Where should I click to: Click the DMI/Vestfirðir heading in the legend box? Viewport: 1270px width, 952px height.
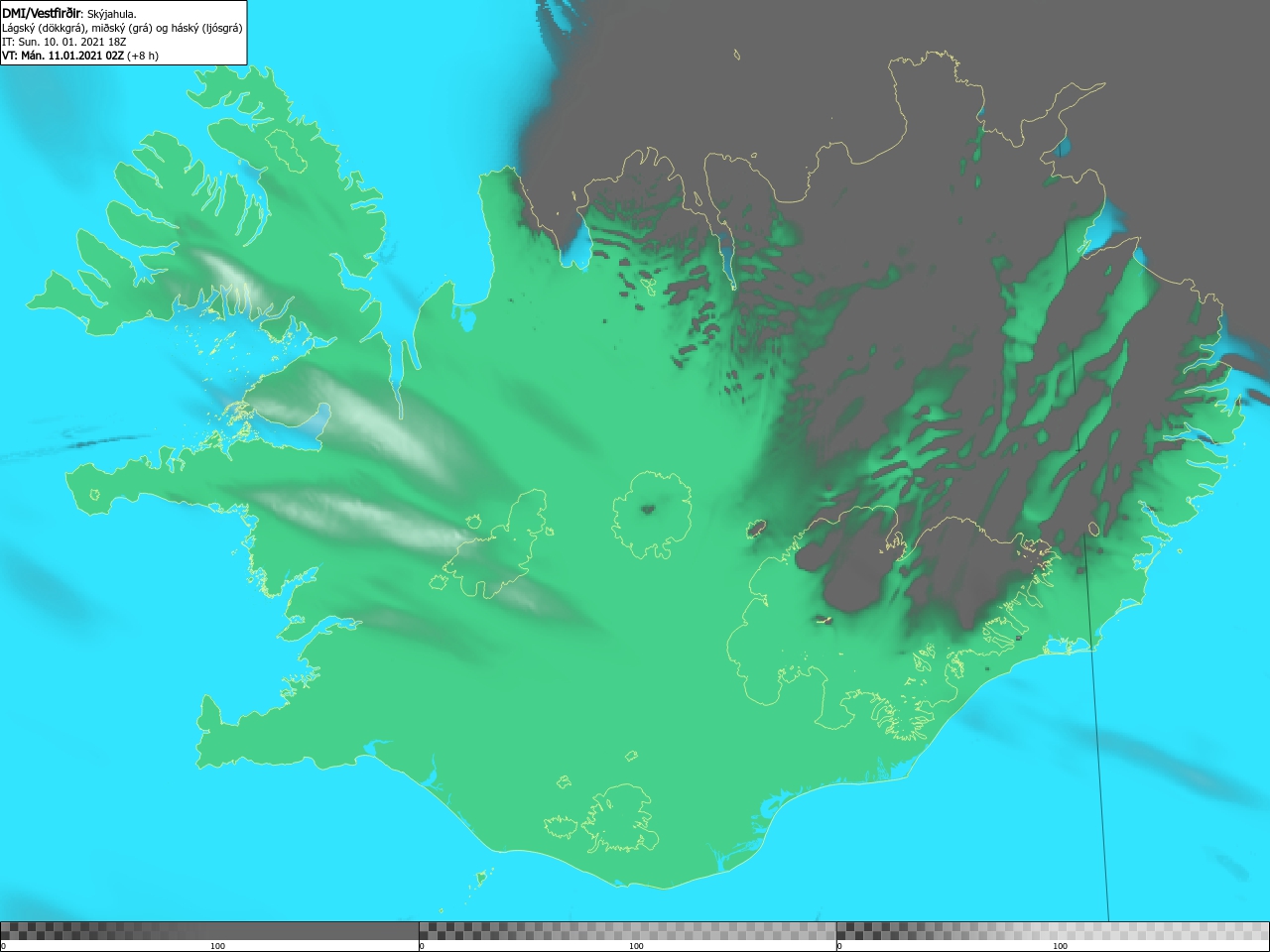[x=42, y=14]
